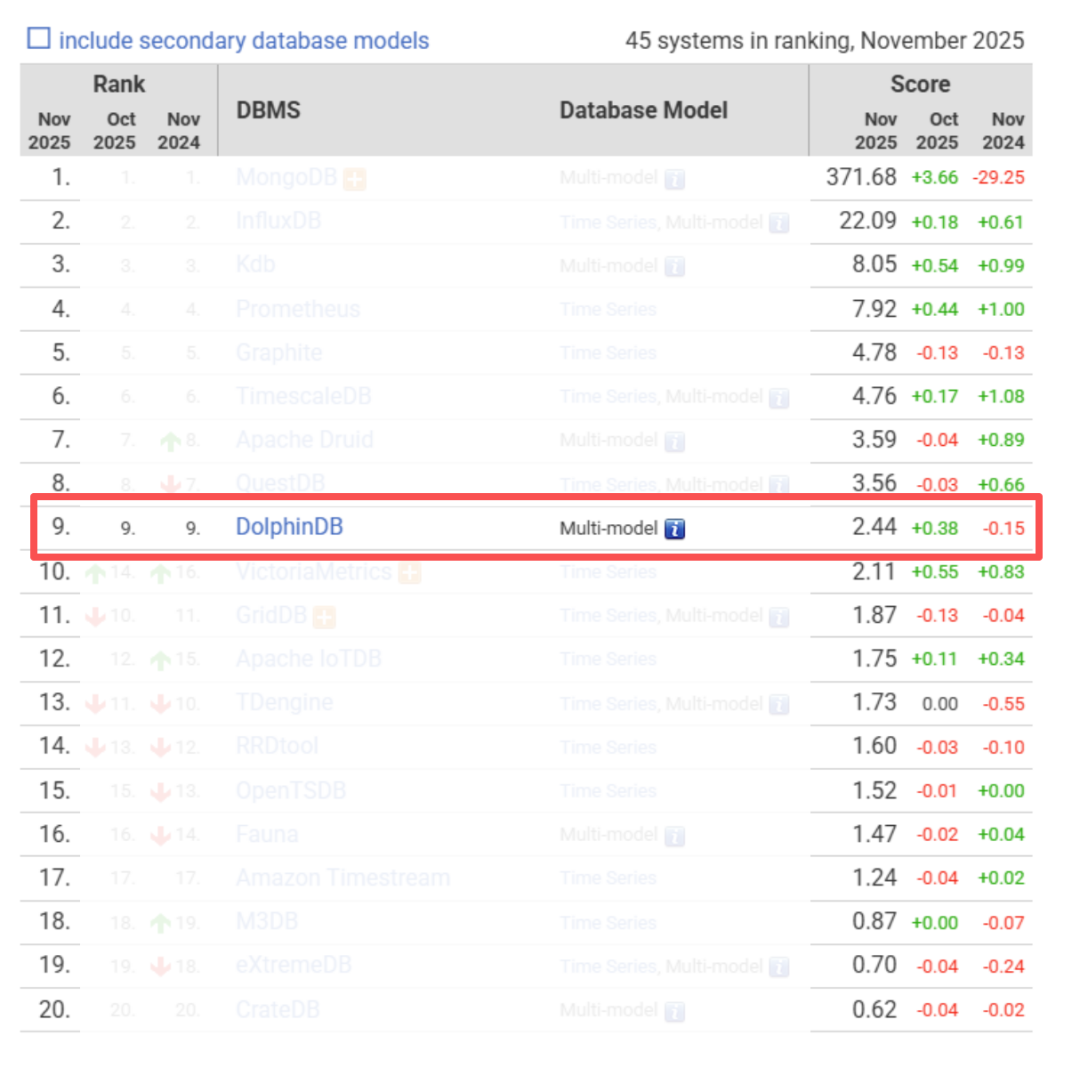Click the info icon in the eXtremeDB row
The width and height of the screenshot is (1080, 1068).
[779, 967]
